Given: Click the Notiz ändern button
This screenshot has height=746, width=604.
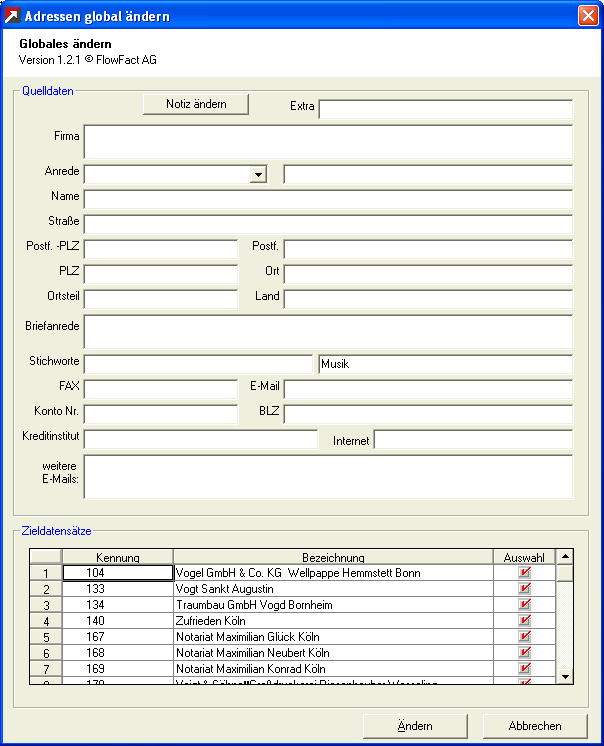Looking at the screenshot, I should coord(196,104).
